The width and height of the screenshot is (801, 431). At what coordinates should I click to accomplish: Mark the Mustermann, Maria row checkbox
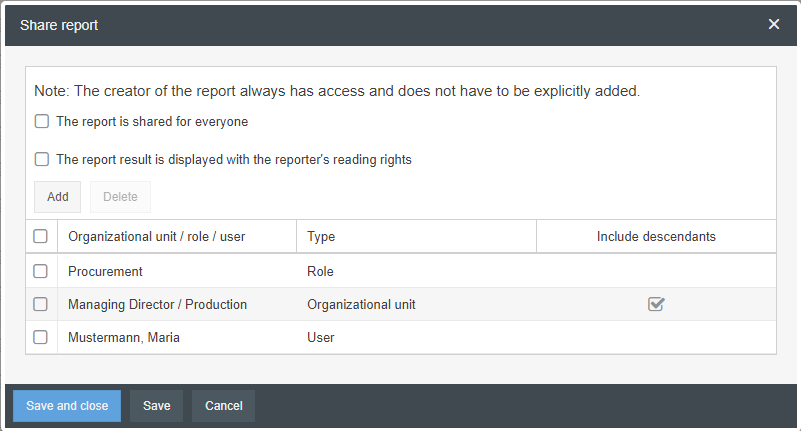click(40, 338)
